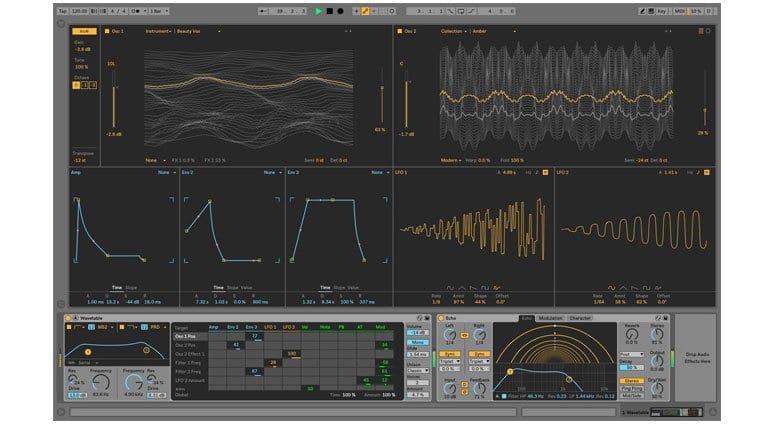This screenshot has height=425, width=770.
Task: Toggle the automation arm icon in transport
Action: coord(365,11)
